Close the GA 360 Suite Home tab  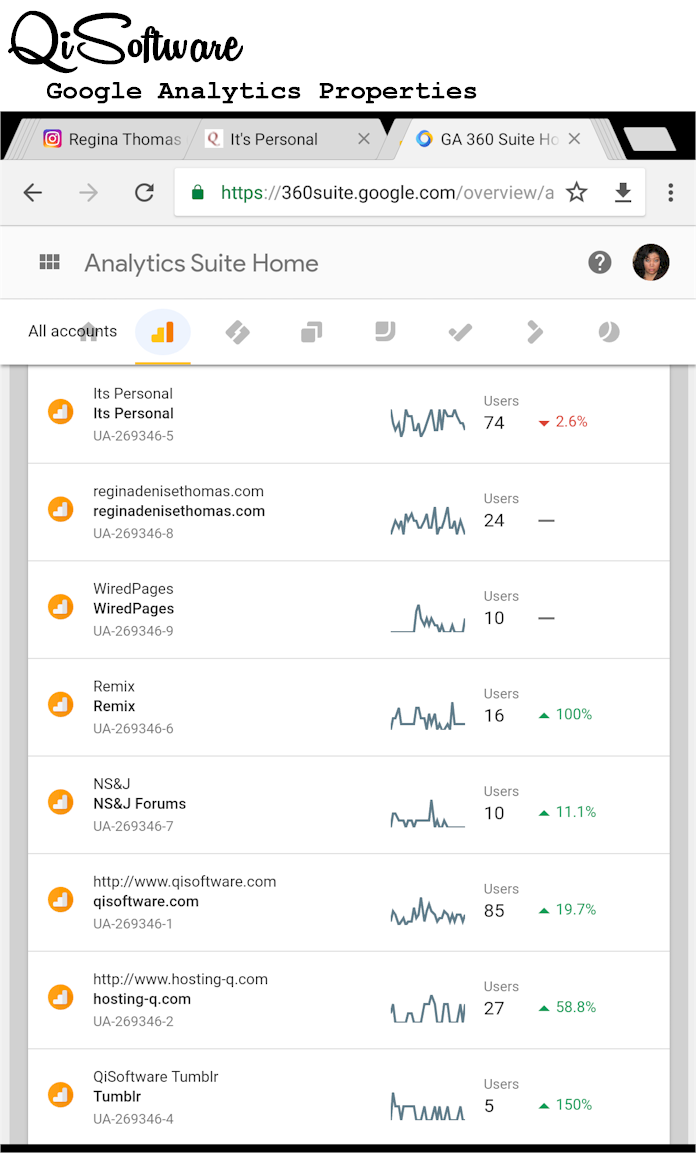[575, 138]
